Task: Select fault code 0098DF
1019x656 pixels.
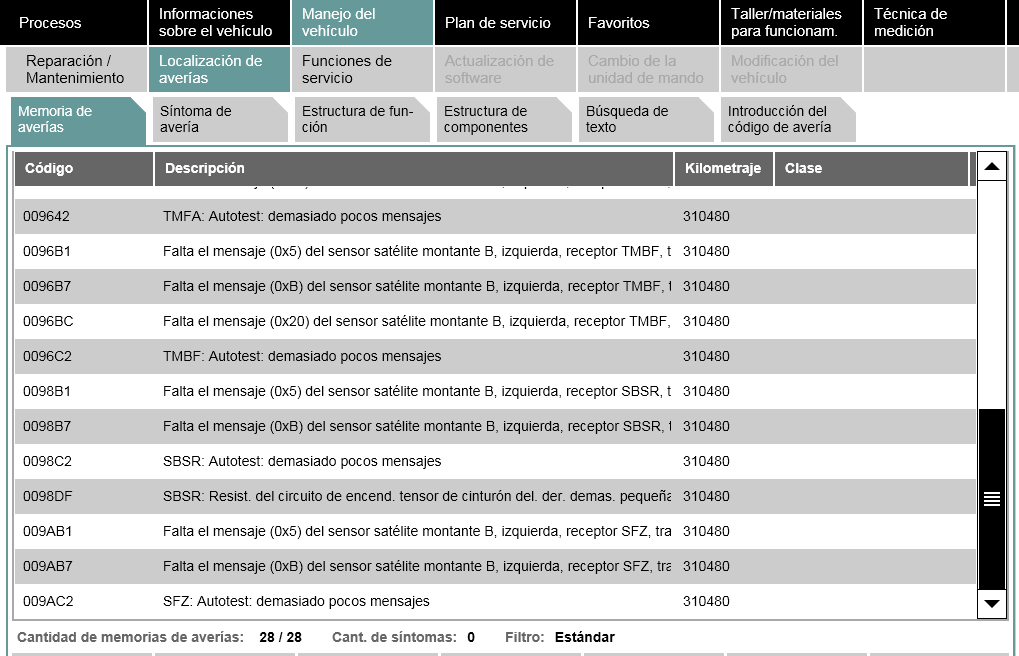Action: 495,497
